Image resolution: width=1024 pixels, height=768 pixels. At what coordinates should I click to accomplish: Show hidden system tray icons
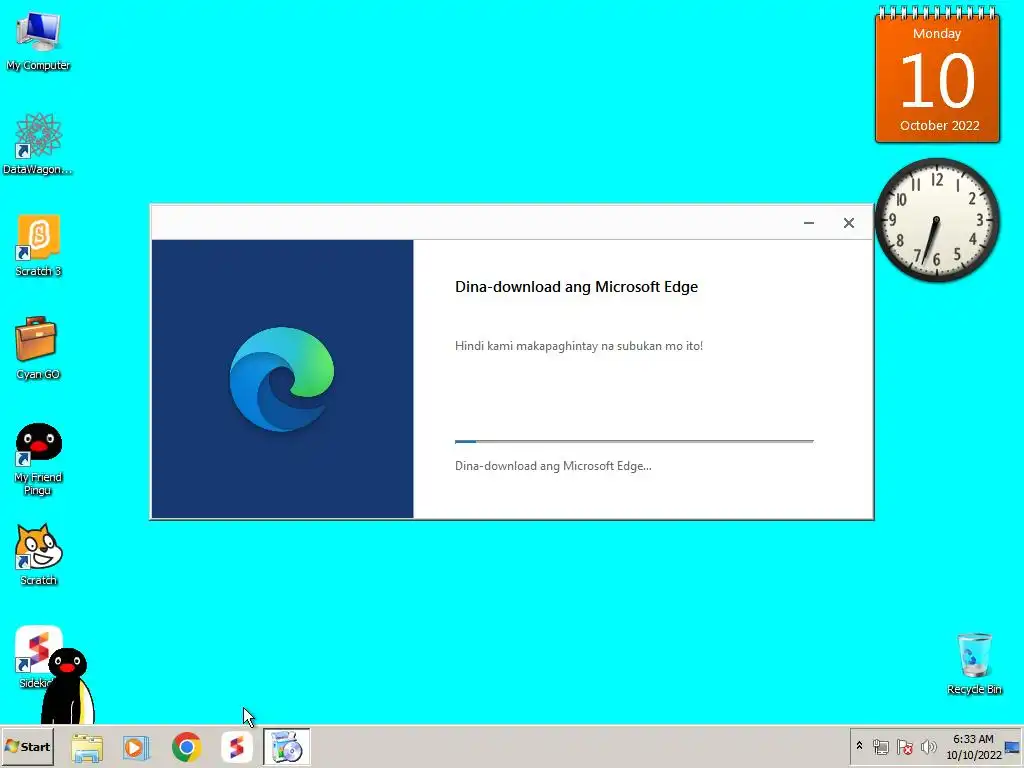[859, 746]
